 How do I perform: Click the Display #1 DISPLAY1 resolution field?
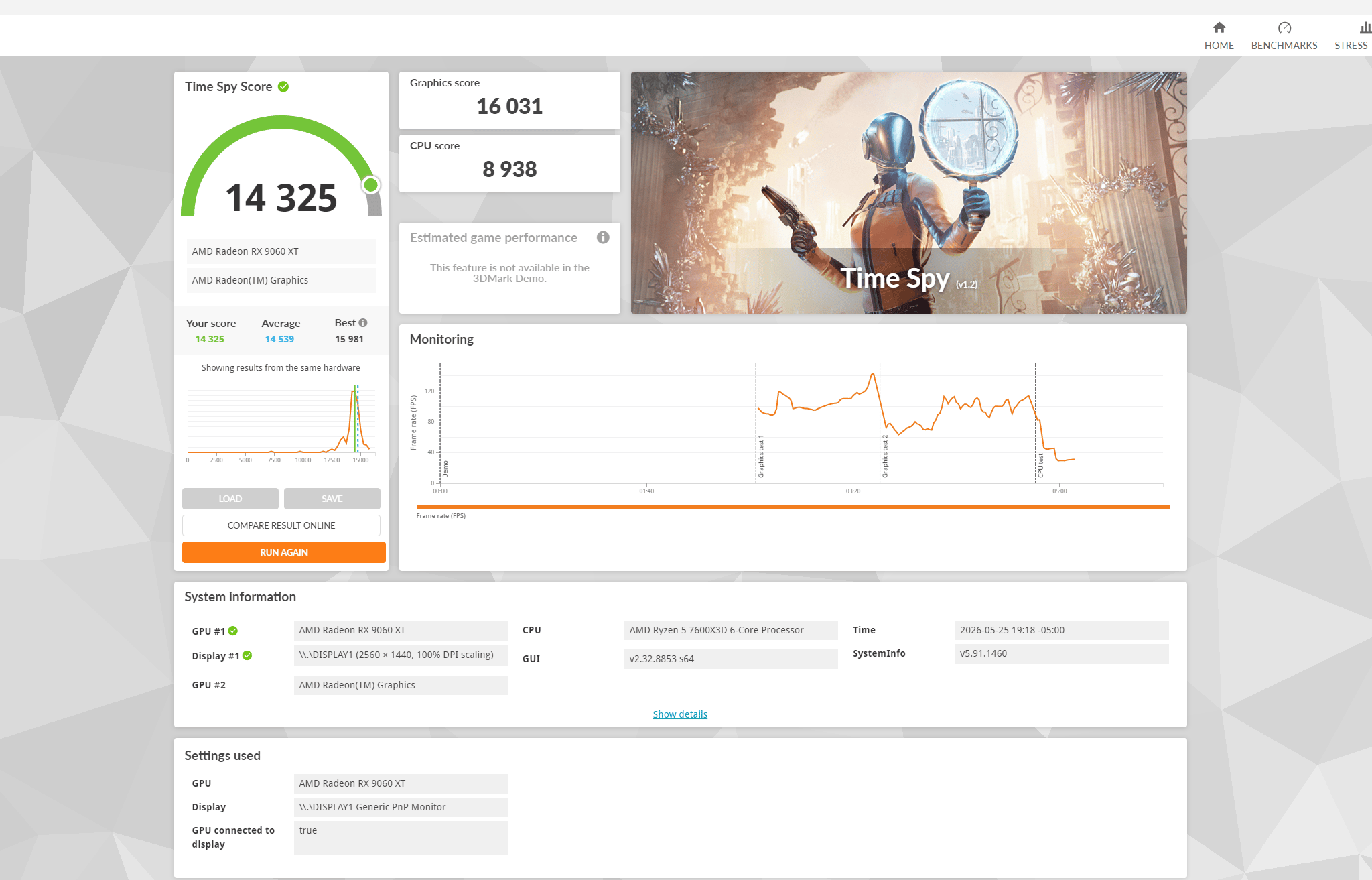[x=401, y=655]
